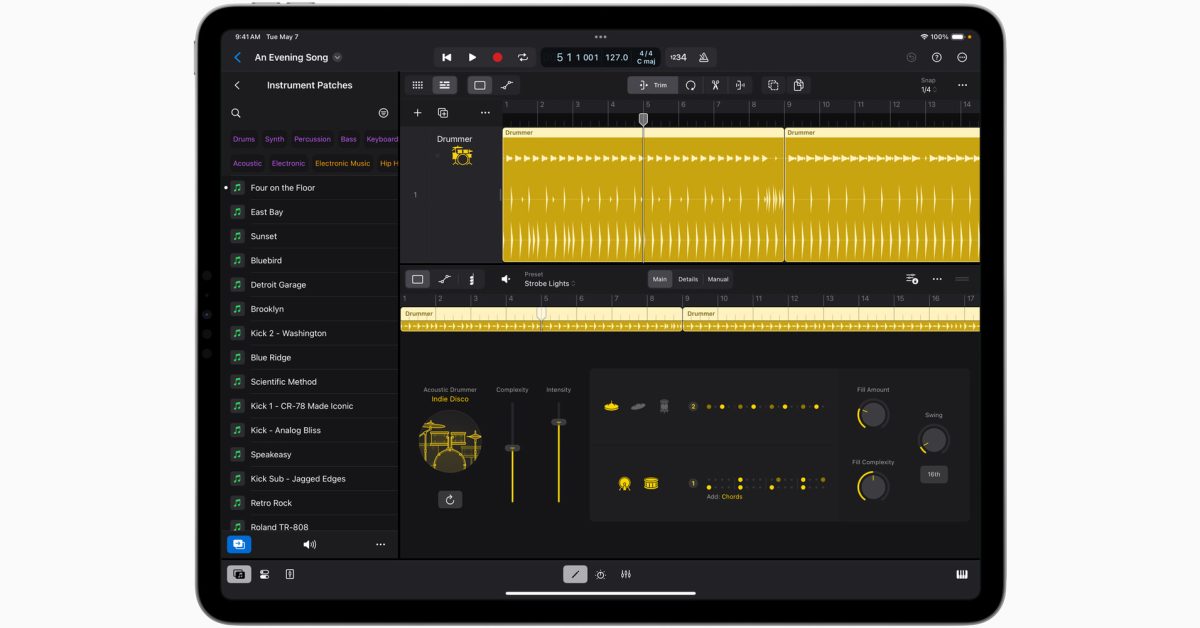This screenshot has width=1200, height=628.
Task: Select the Four on the Floor patch
Action: click(311, 188)
